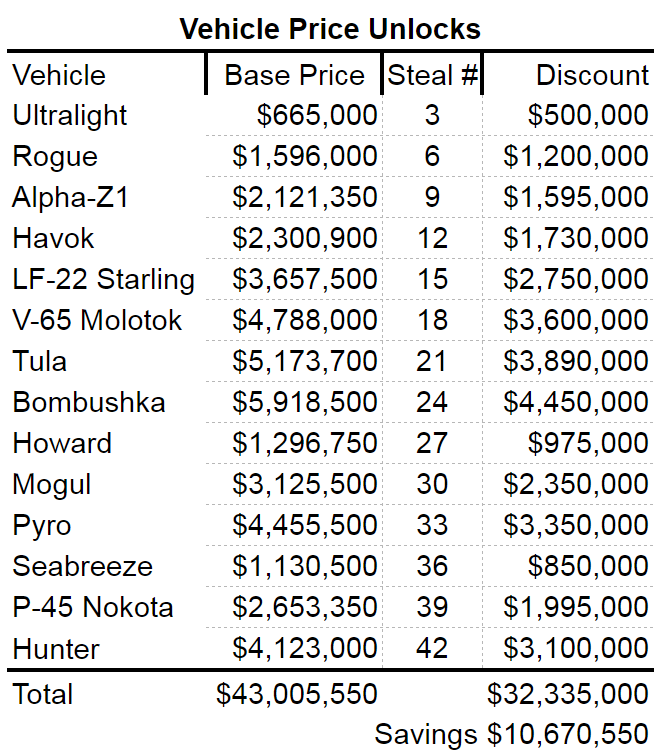The image size is (658, 753).
Task: Click Mogul's base price $3,125,500
Action: click(305, 484)
